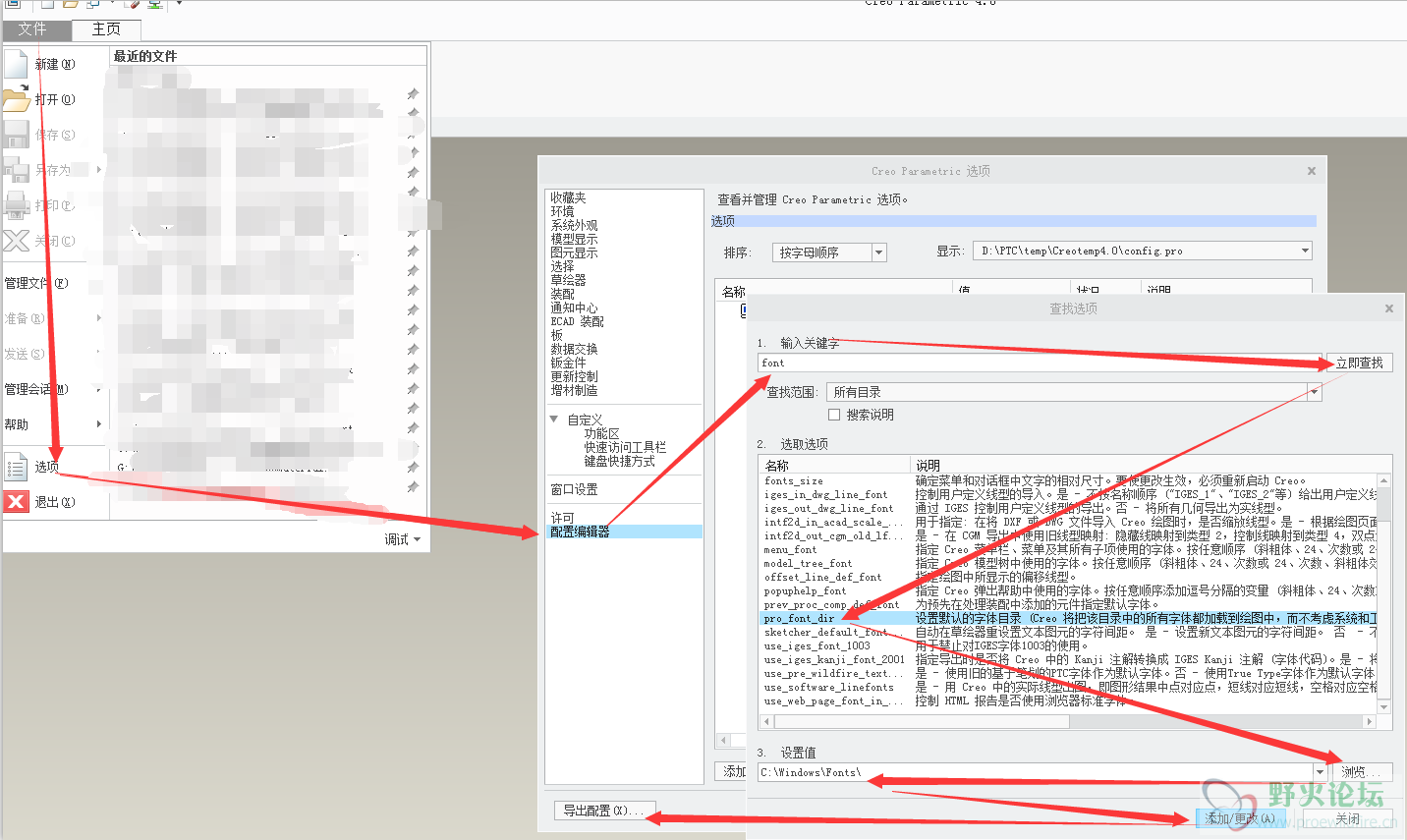
Task: Select 系统外观 in options sidebar
Action: (574, 225)
